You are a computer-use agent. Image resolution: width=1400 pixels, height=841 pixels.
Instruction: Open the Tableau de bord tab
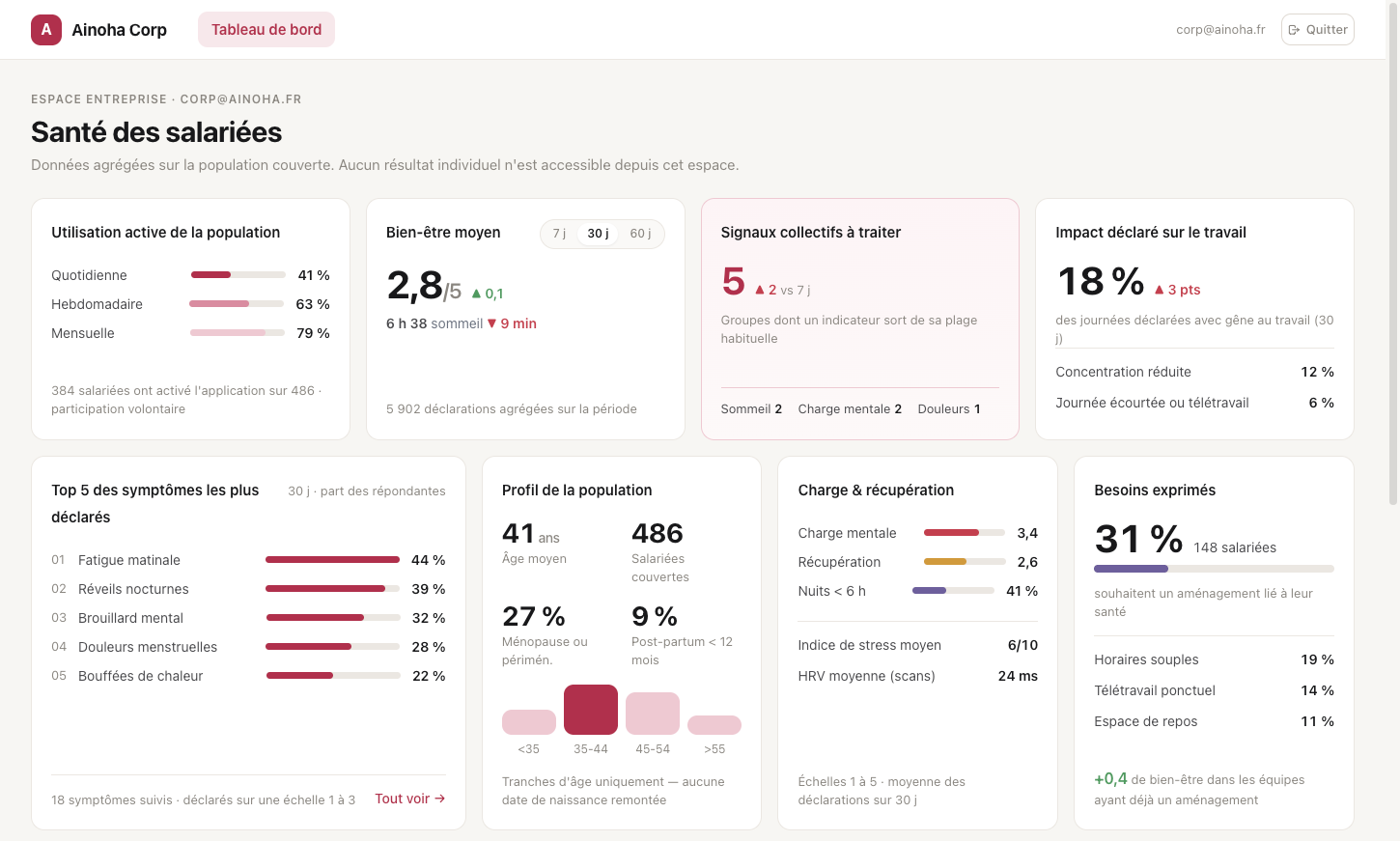(266, 30)
